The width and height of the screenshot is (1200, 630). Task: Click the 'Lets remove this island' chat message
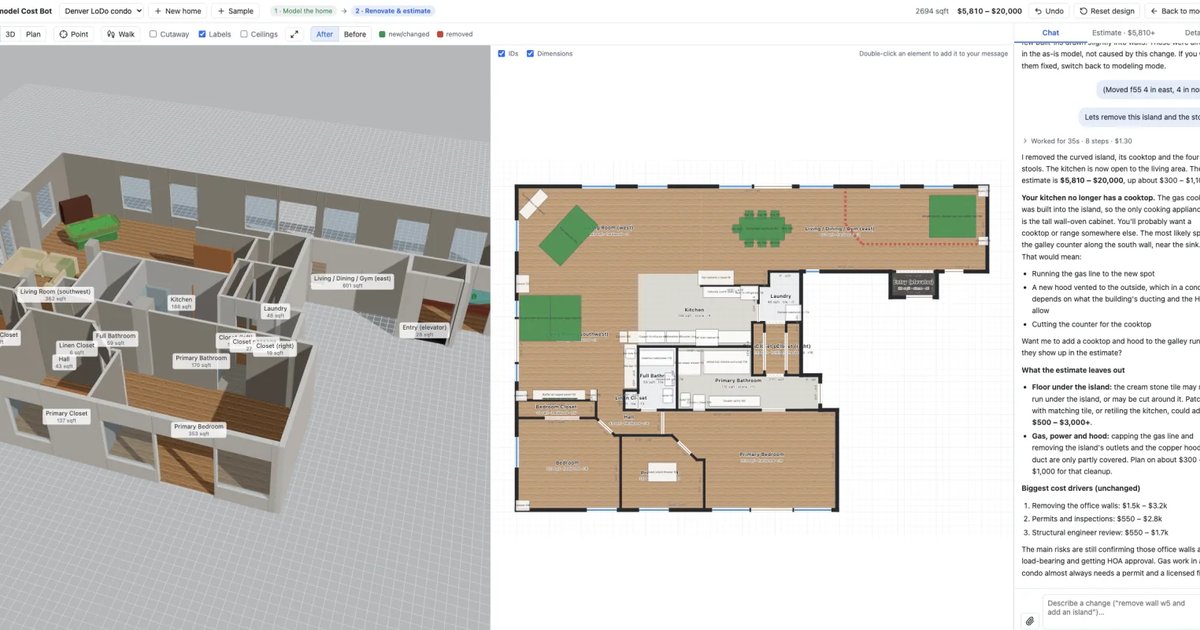click(1141, 116)
